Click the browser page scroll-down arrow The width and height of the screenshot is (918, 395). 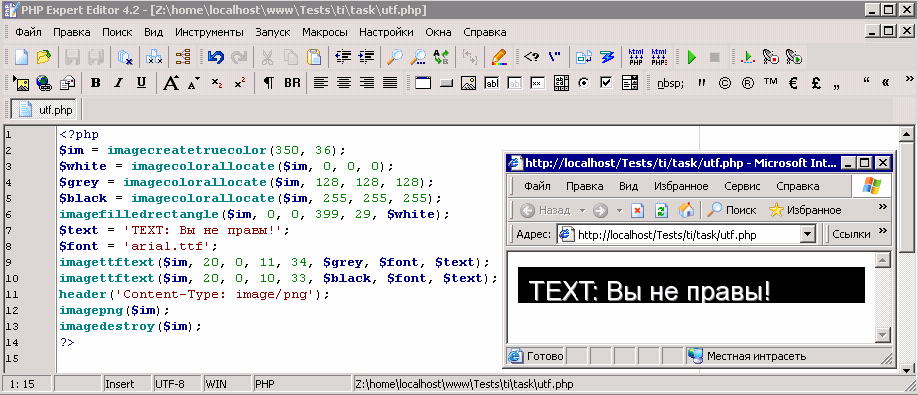click(882, 334)
